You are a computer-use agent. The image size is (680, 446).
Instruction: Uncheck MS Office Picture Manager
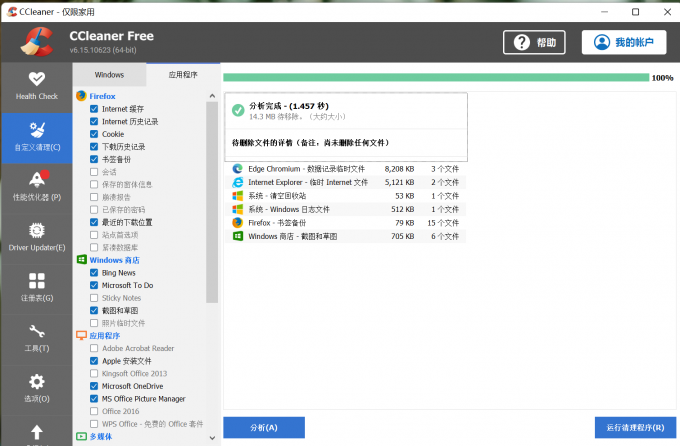94,398
